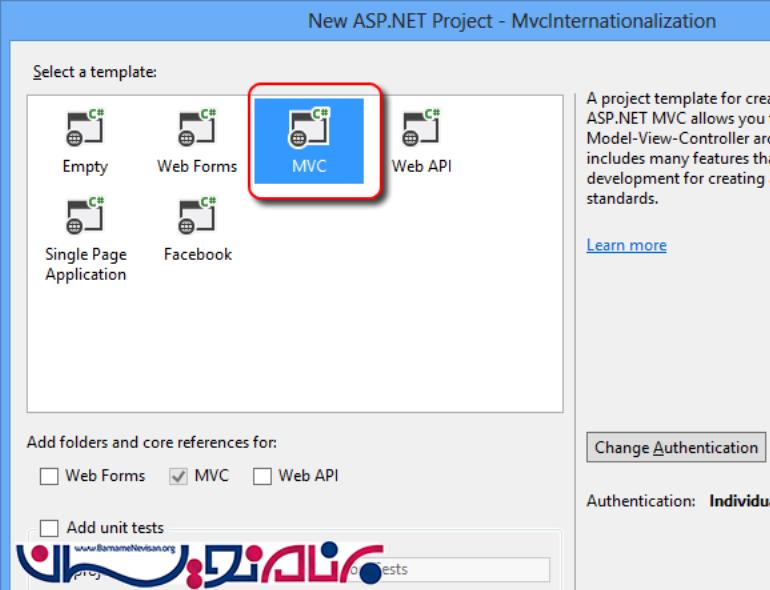Choose the Web Forms template icon
The height and width of the screenshot is (590, 770).
197,128
